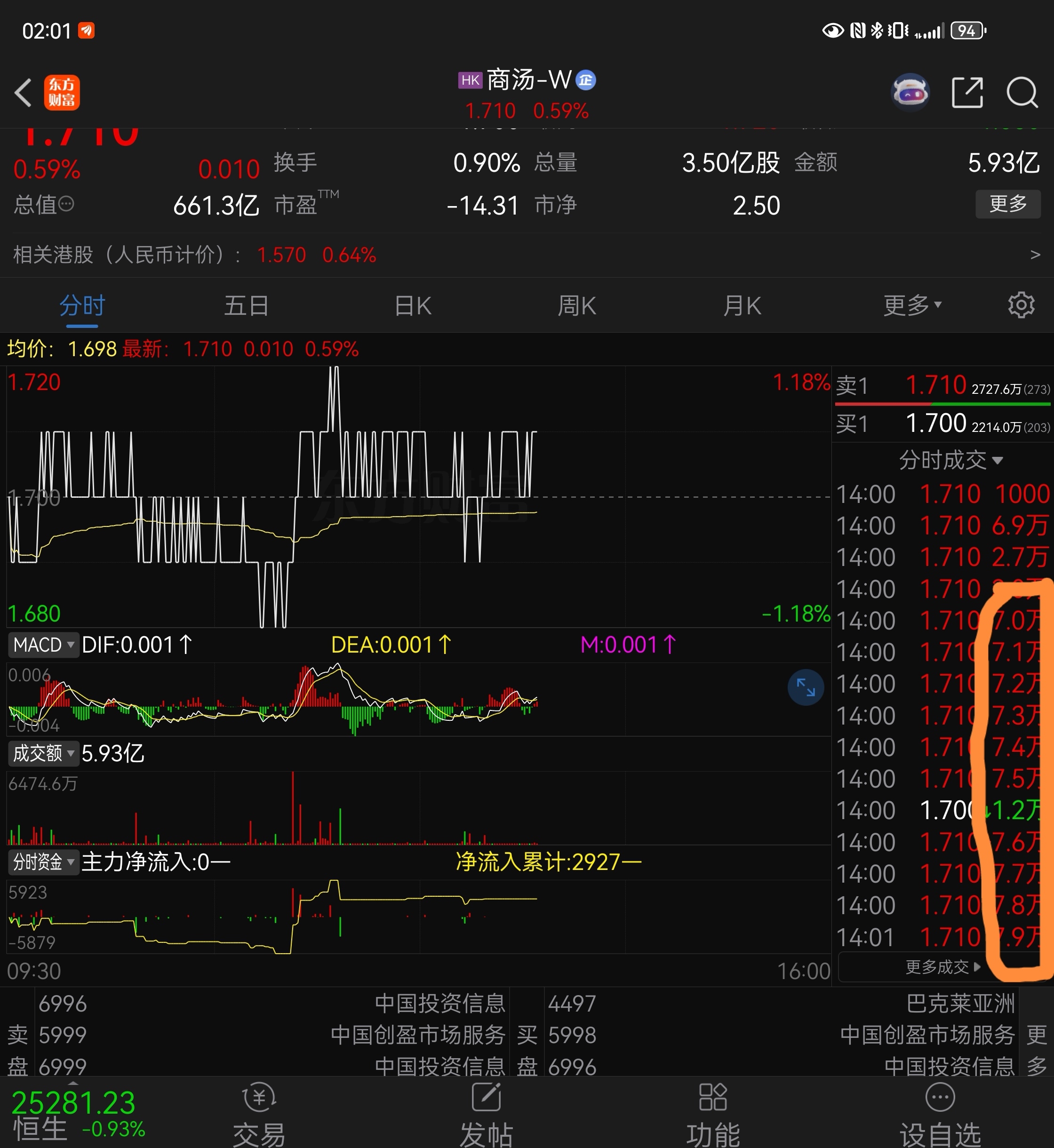The height and width of the screenshot is (1148, 1054).
Task: Tap 买1 price 1.700 row
Action: [x=942, y=424]
